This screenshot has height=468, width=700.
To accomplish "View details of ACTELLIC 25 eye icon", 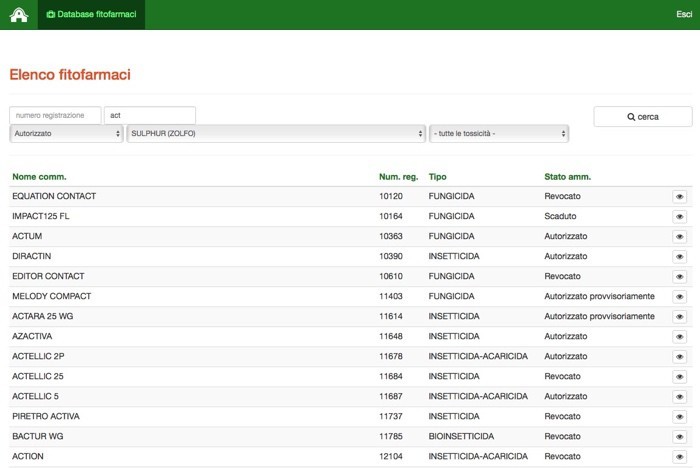I will [x=679, y=377].
